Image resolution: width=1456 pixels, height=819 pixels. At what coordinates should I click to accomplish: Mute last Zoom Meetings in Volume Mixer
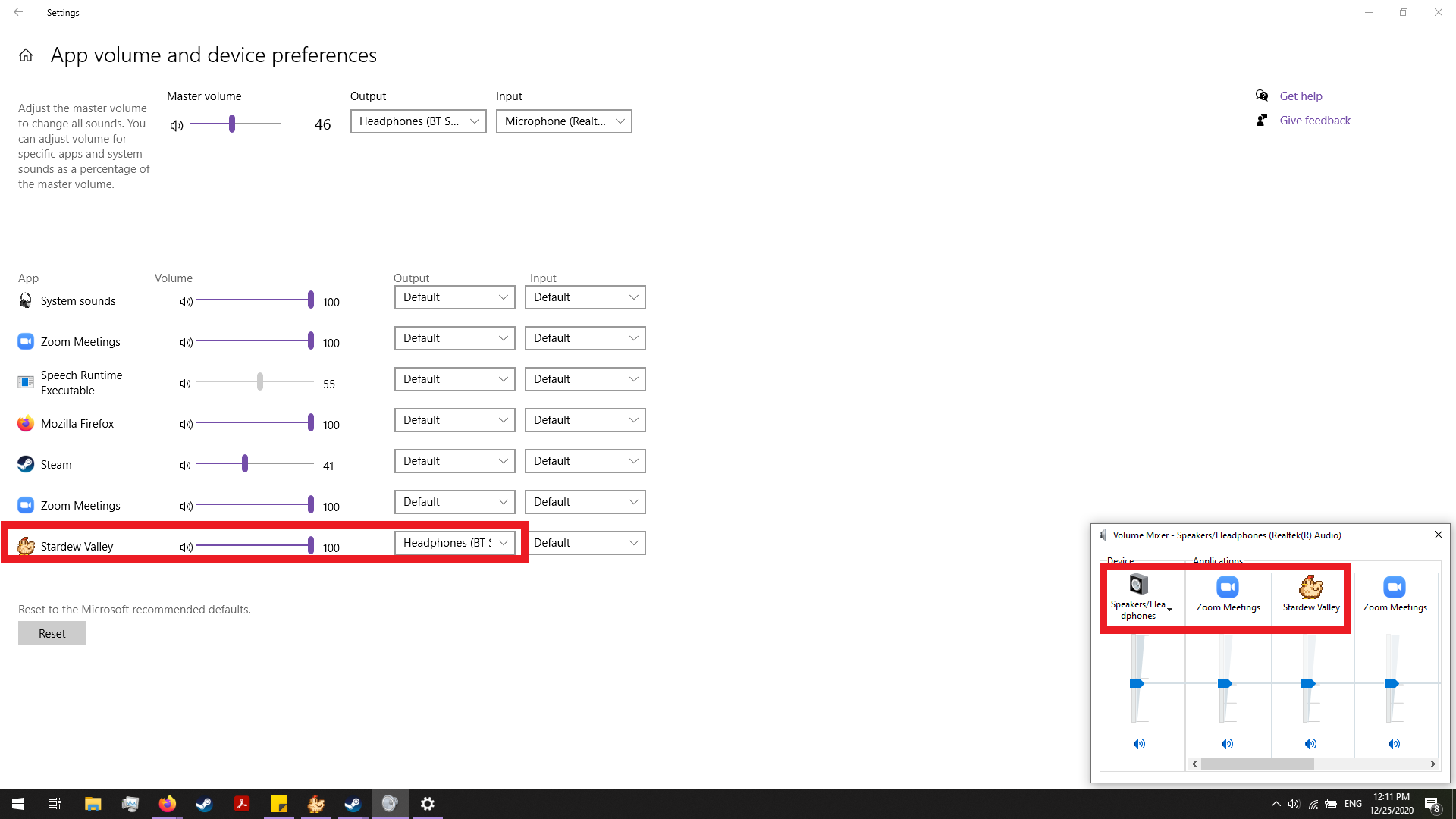coord(1394,744)
